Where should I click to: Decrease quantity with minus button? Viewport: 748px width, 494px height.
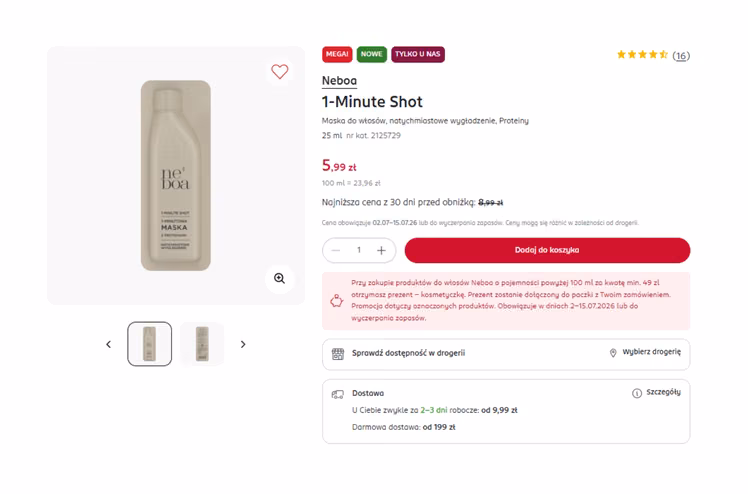[336, 250]
